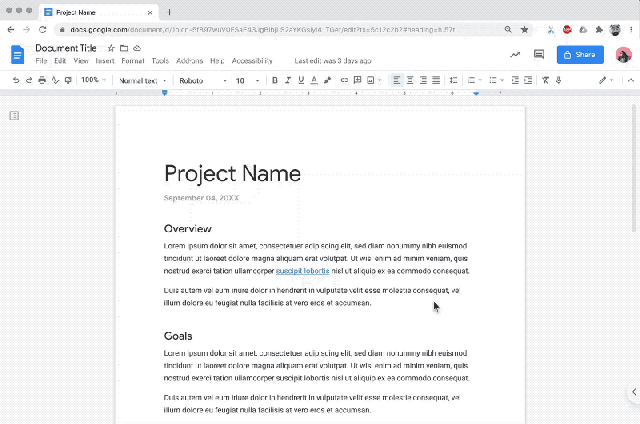Open the Normal text style dropdown
The image size is (640, 424).
(142, 81)
